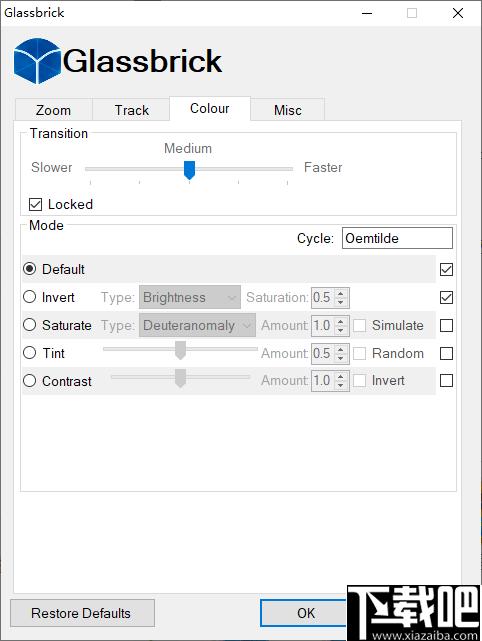
Task: Increase the Tint Amount spinner value
Action: 341,349
